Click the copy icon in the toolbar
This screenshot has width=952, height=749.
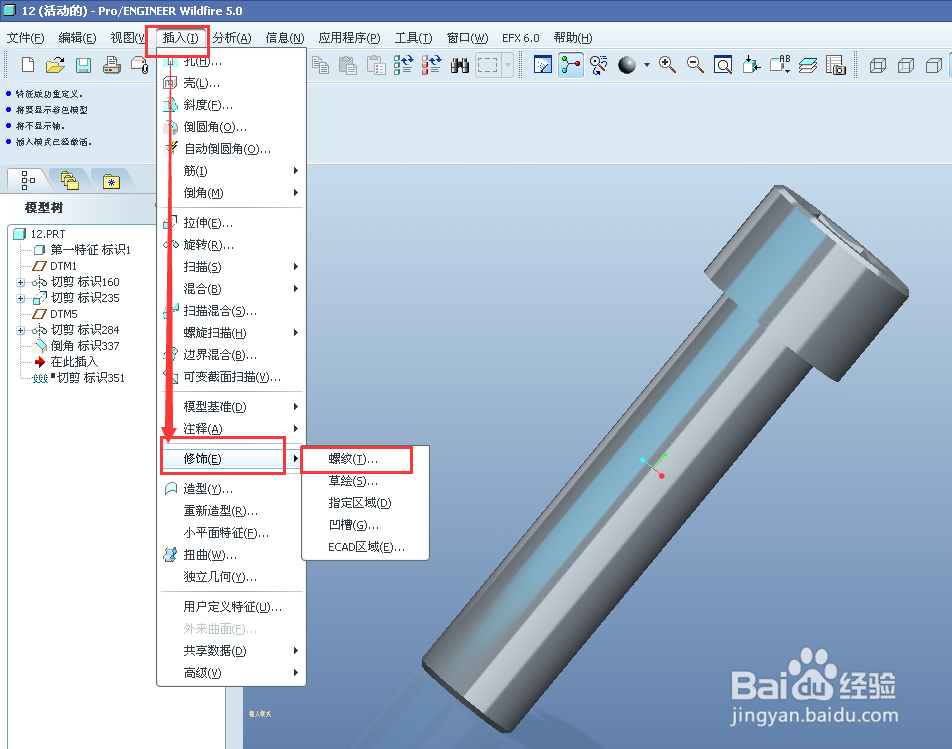click(321, 64)
